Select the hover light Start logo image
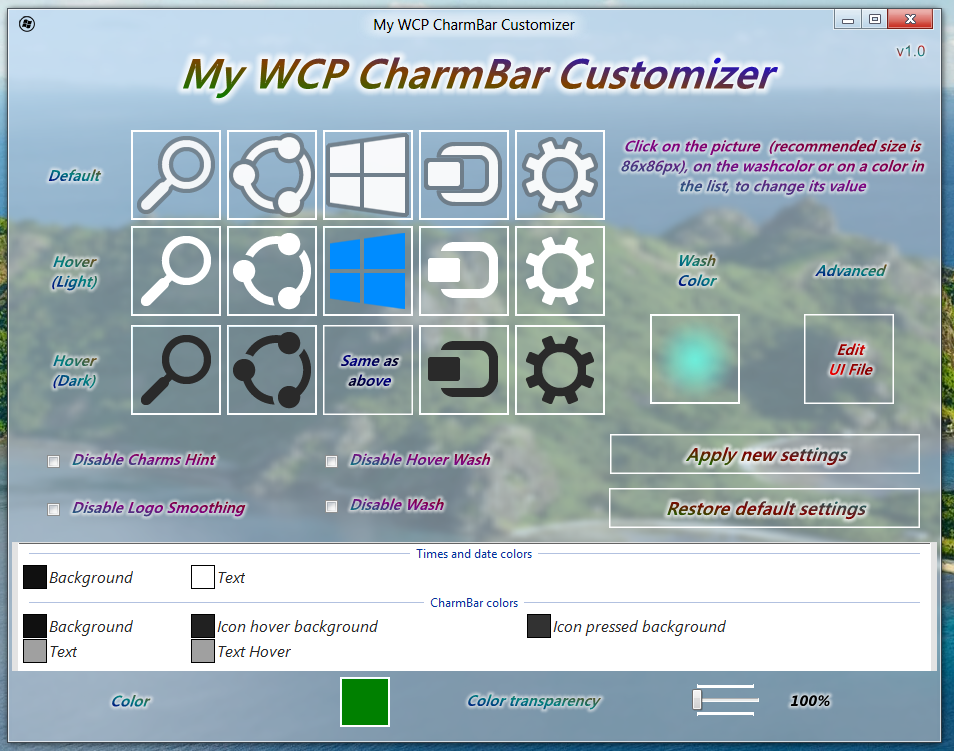The image size is (954, 751). coord(368,271)
